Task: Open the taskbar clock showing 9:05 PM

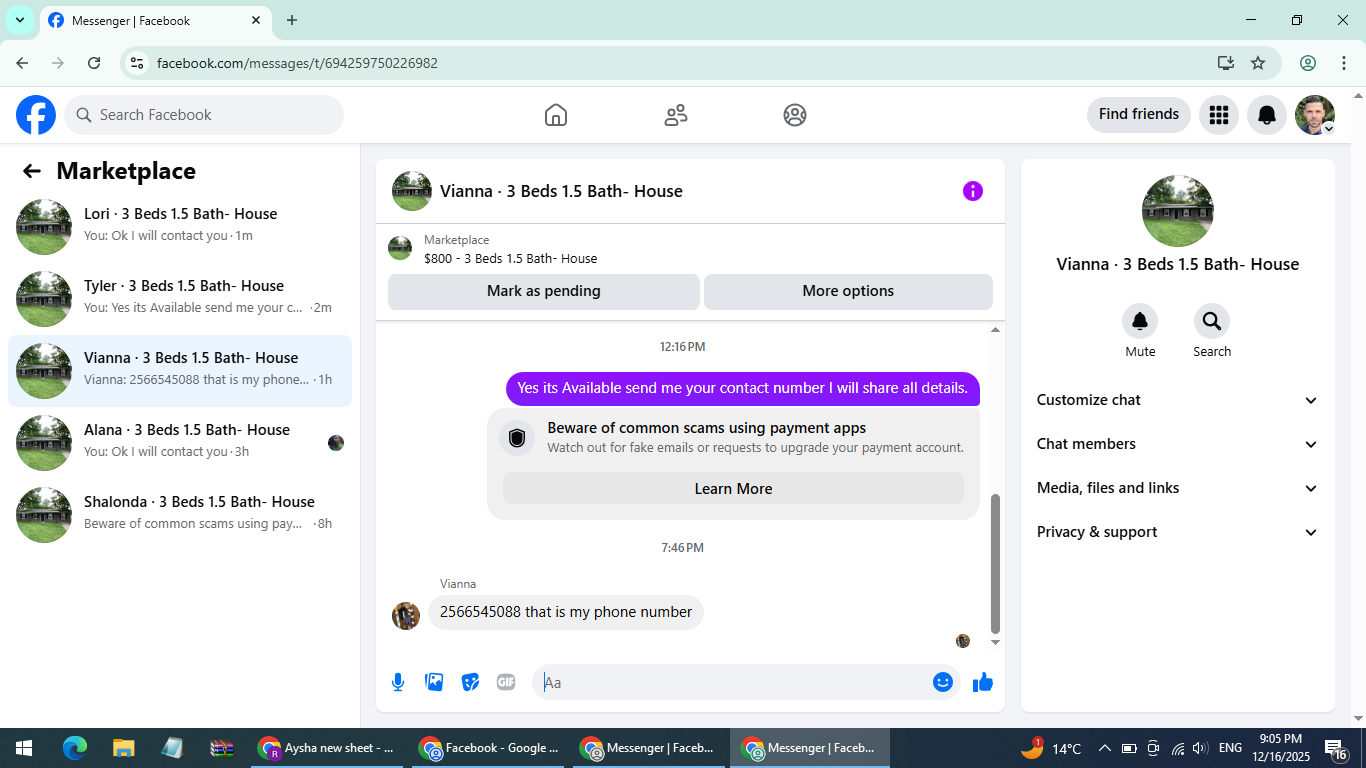Action: [1280, 748]
